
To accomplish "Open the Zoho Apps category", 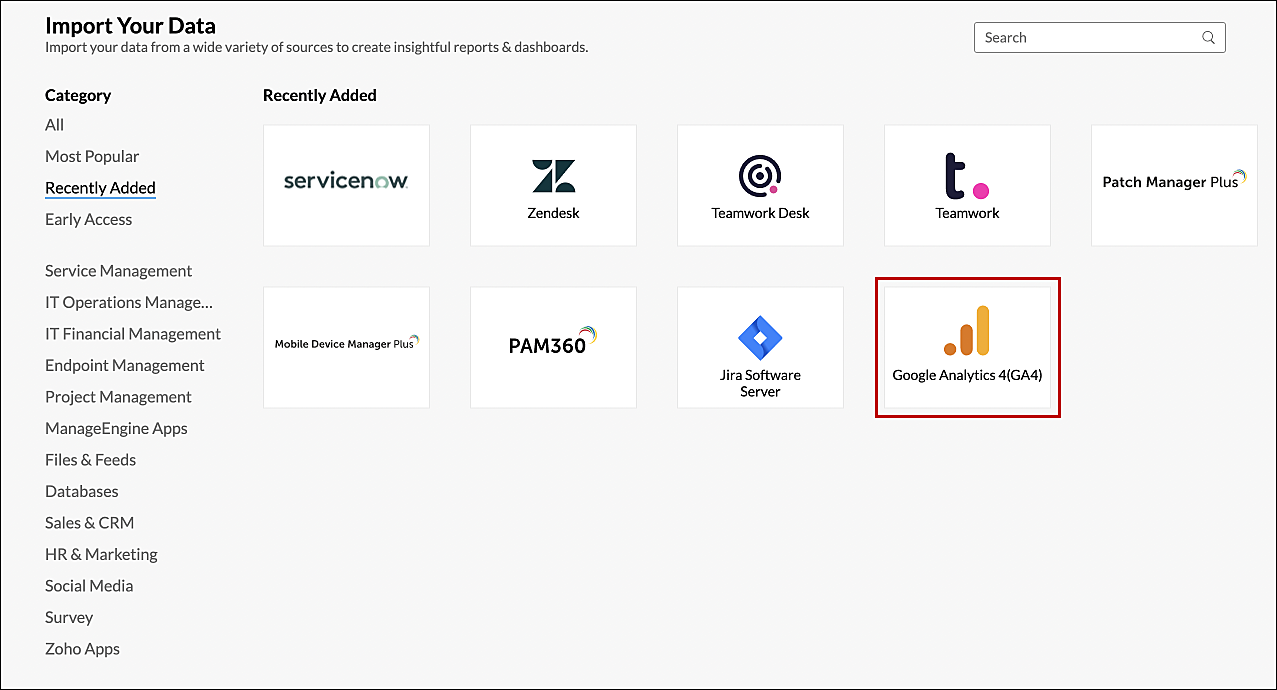I will pyautogui.click(x=82, y=649).
